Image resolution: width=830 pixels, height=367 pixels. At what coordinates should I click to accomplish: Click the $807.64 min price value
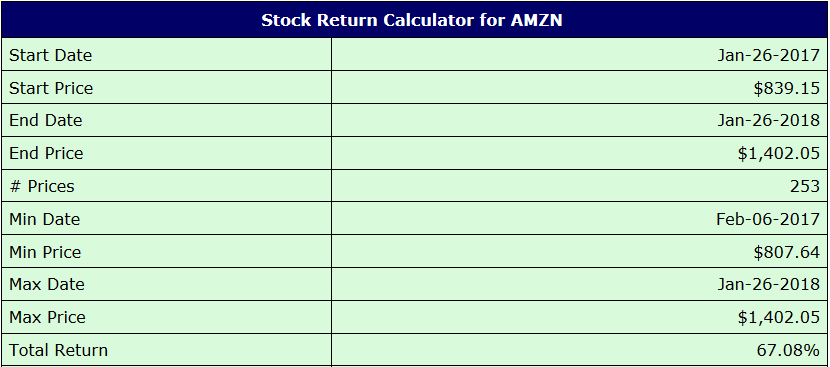point(787,252)
